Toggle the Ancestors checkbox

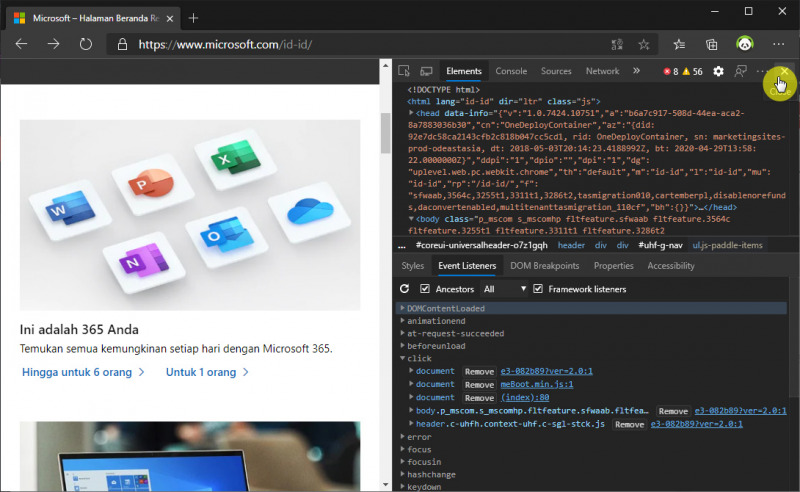424,289
